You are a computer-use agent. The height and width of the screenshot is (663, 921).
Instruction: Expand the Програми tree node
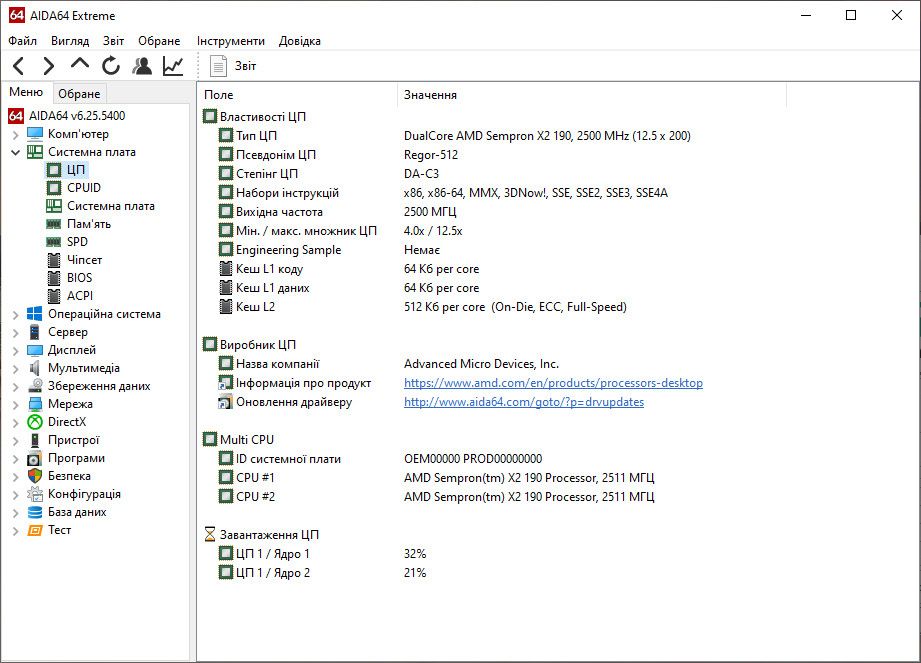tap(15, 459)
